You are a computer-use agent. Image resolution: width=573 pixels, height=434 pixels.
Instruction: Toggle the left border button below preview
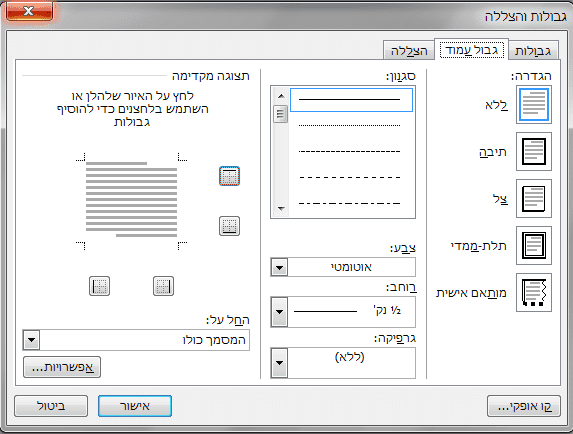pos(99,286)
